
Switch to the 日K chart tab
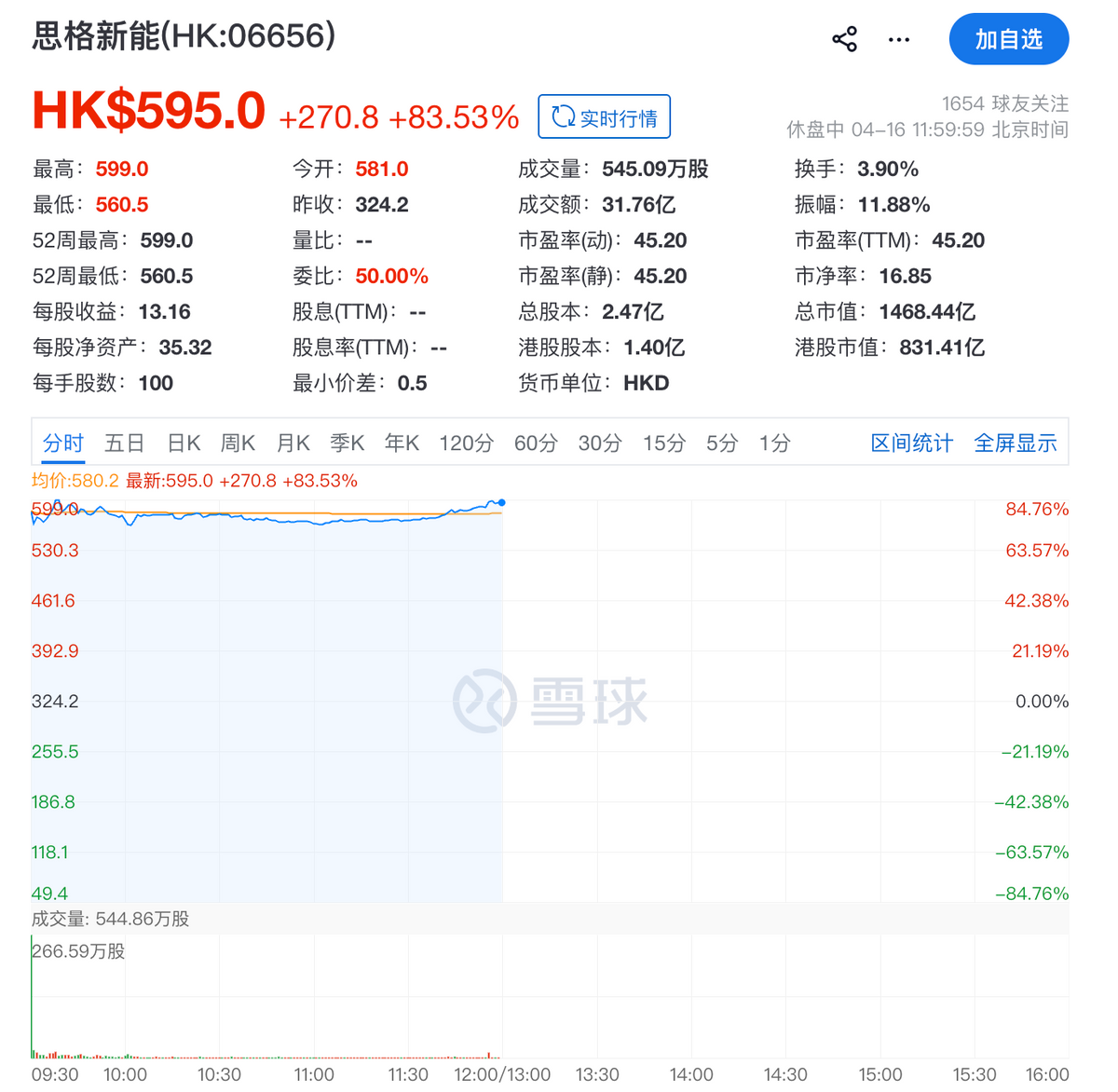click(x=184, y=443)
